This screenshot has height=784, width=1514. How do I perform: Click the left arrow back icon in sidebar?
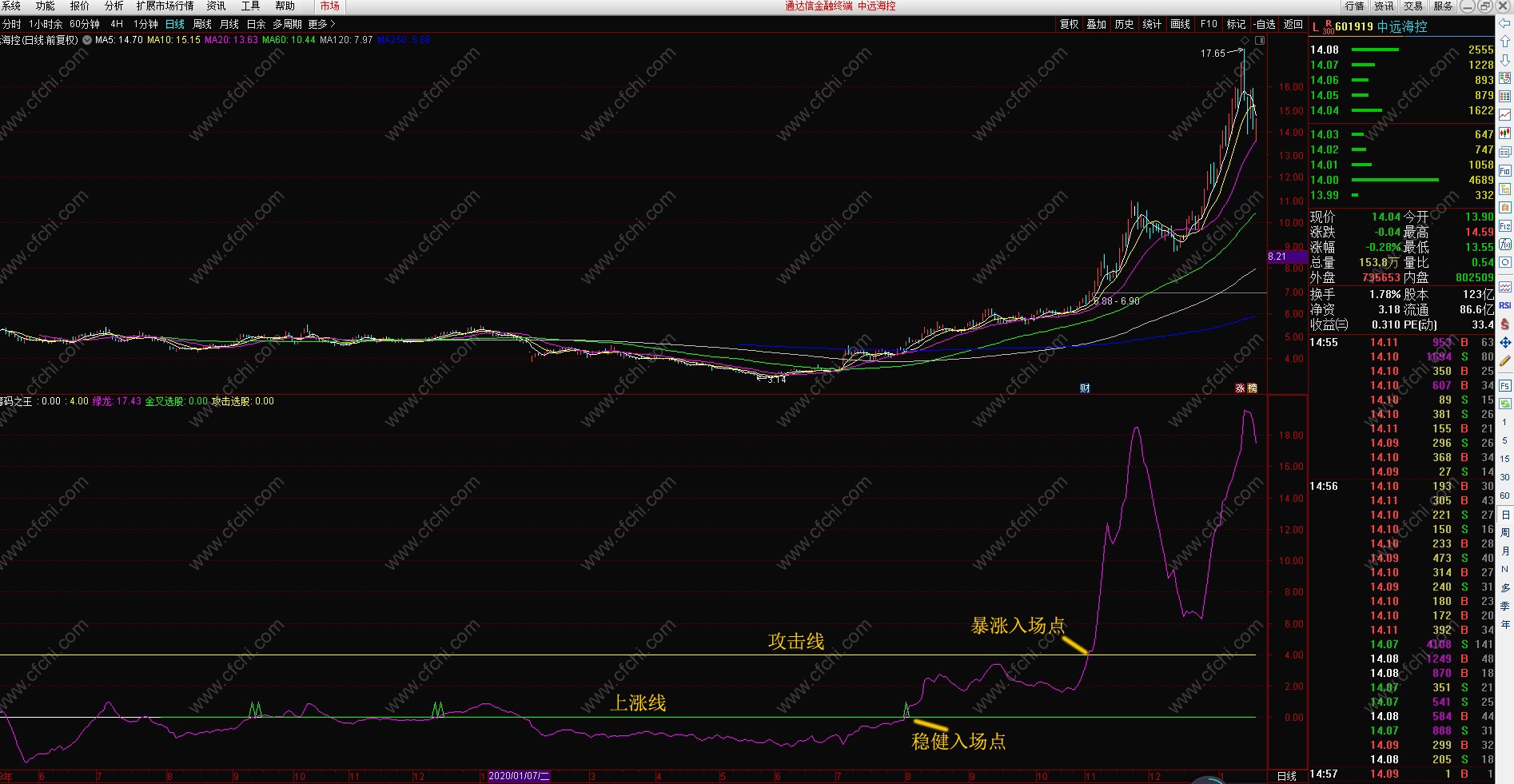(x=1504, y=23)
